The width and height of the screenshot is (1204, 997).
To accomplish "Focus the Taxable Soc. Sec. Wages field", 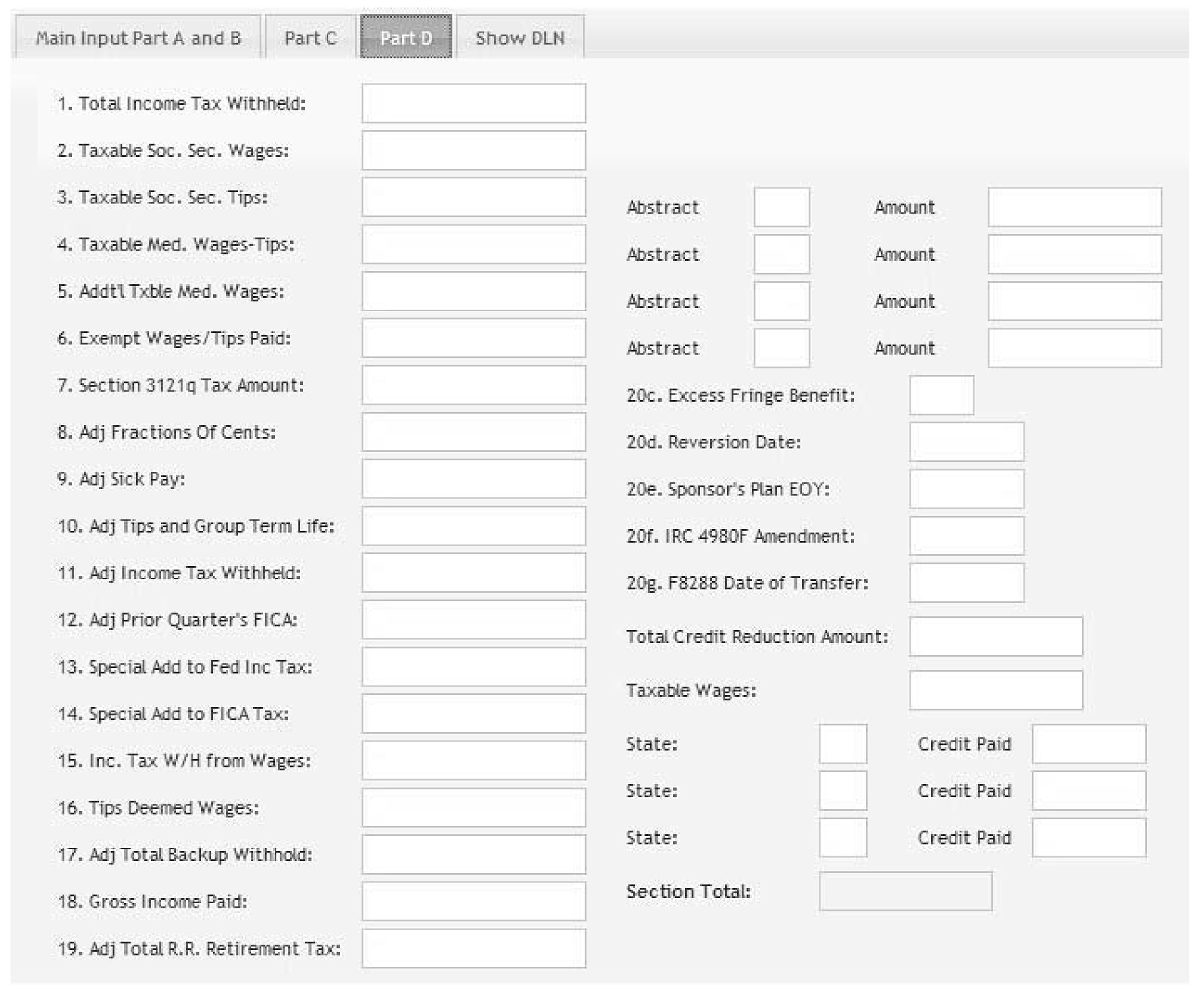I will (x=473, y=150).
